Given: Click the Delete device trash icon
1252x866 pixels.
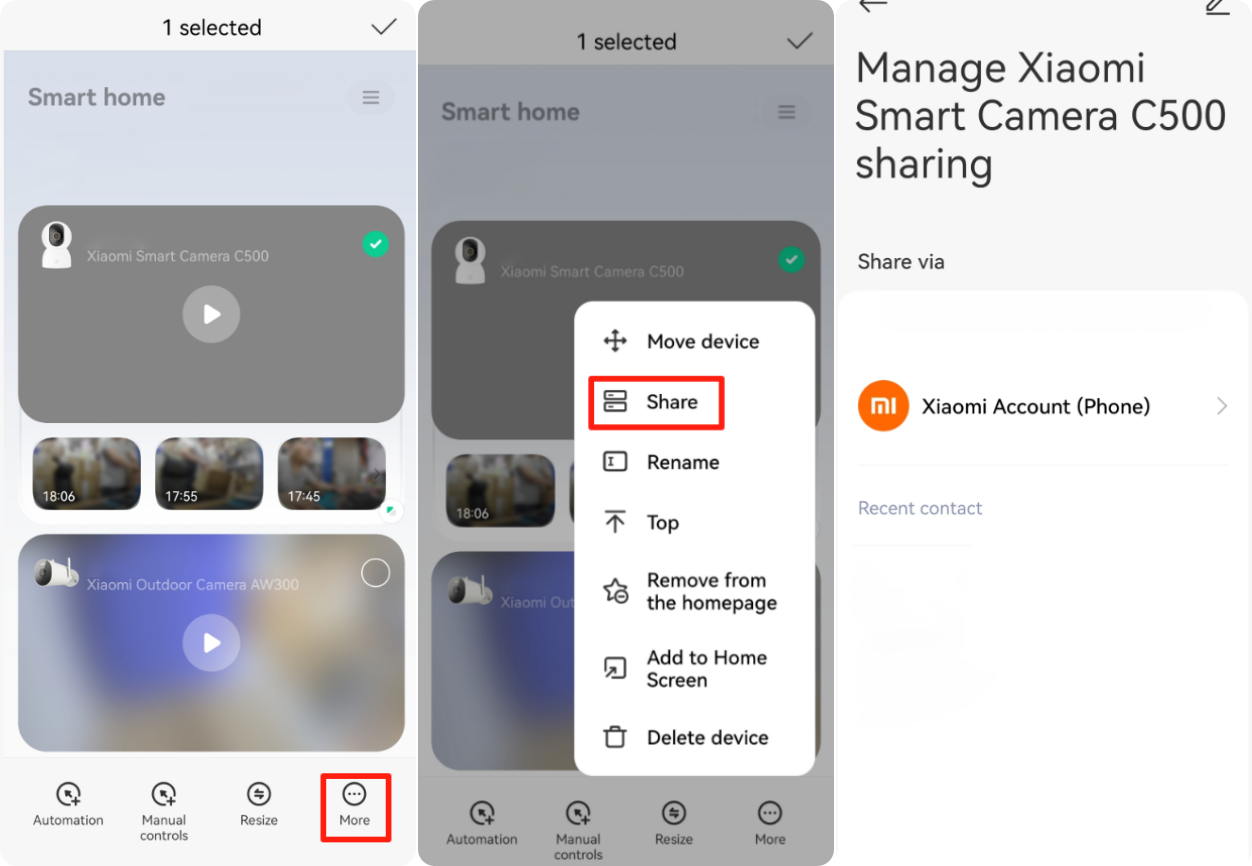Looking at the screenshot, I should (614, 738).
